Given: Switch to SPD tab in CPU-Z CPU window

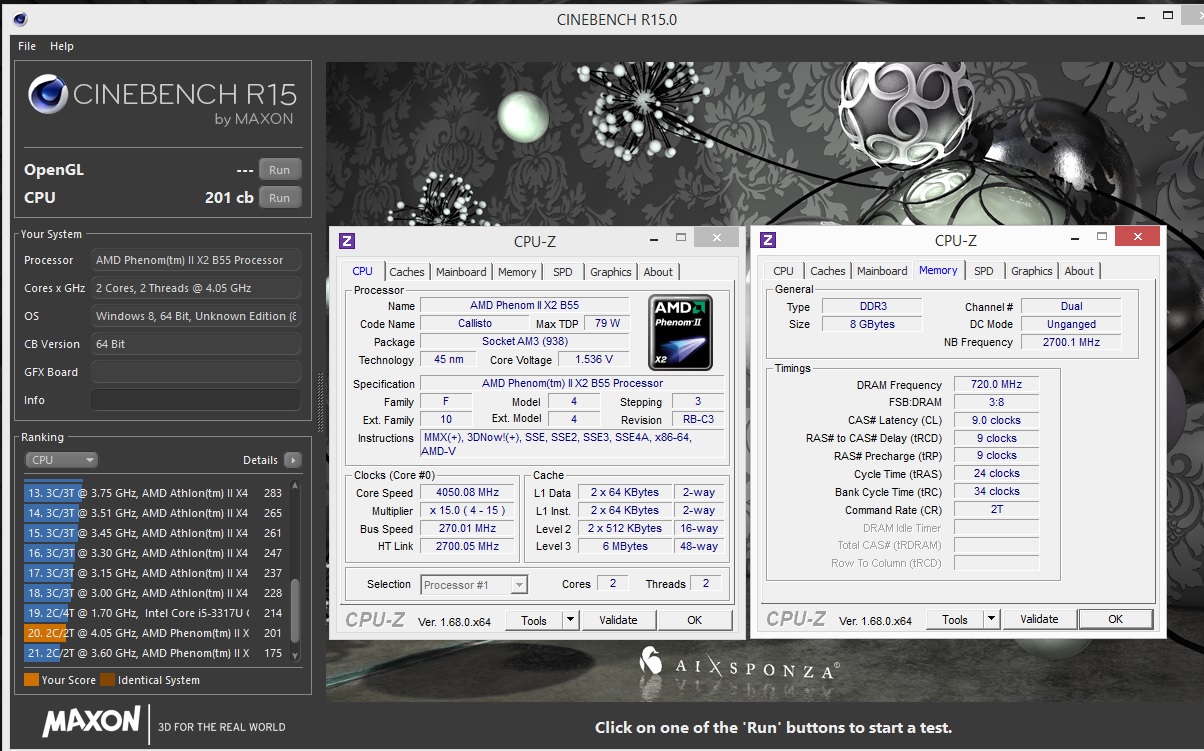Looking at the screenshot, I should (x=563, y=272).
